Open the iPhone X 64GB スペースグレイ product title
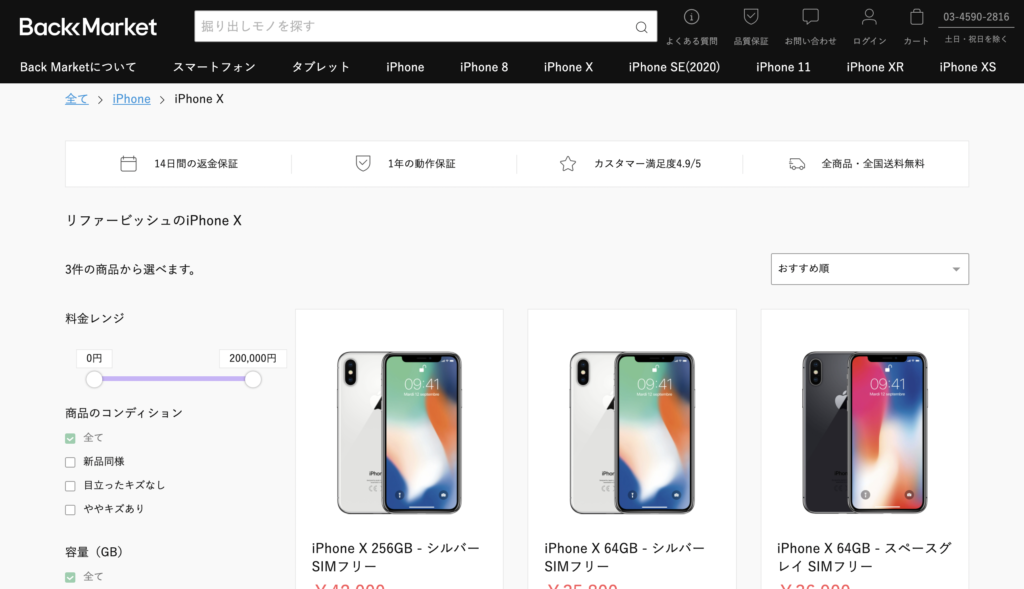The image size is (1024, 589). point(864,557)
